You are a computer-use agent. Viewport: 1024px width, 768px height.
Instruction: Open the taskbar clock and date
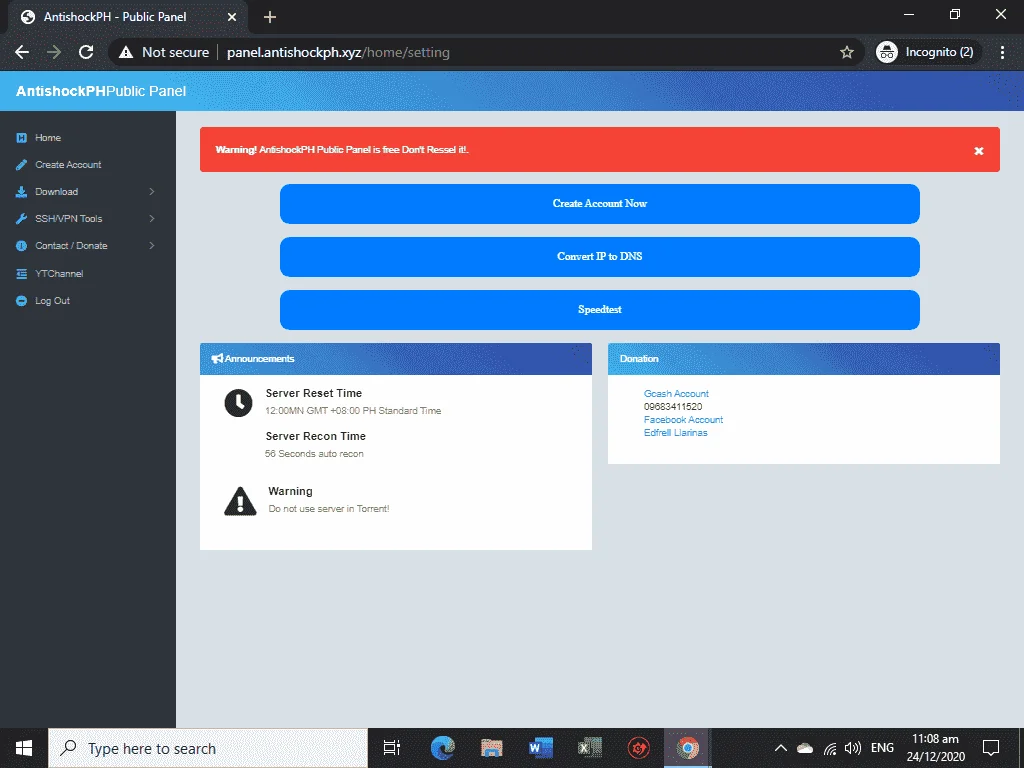[x=935, y=748]
